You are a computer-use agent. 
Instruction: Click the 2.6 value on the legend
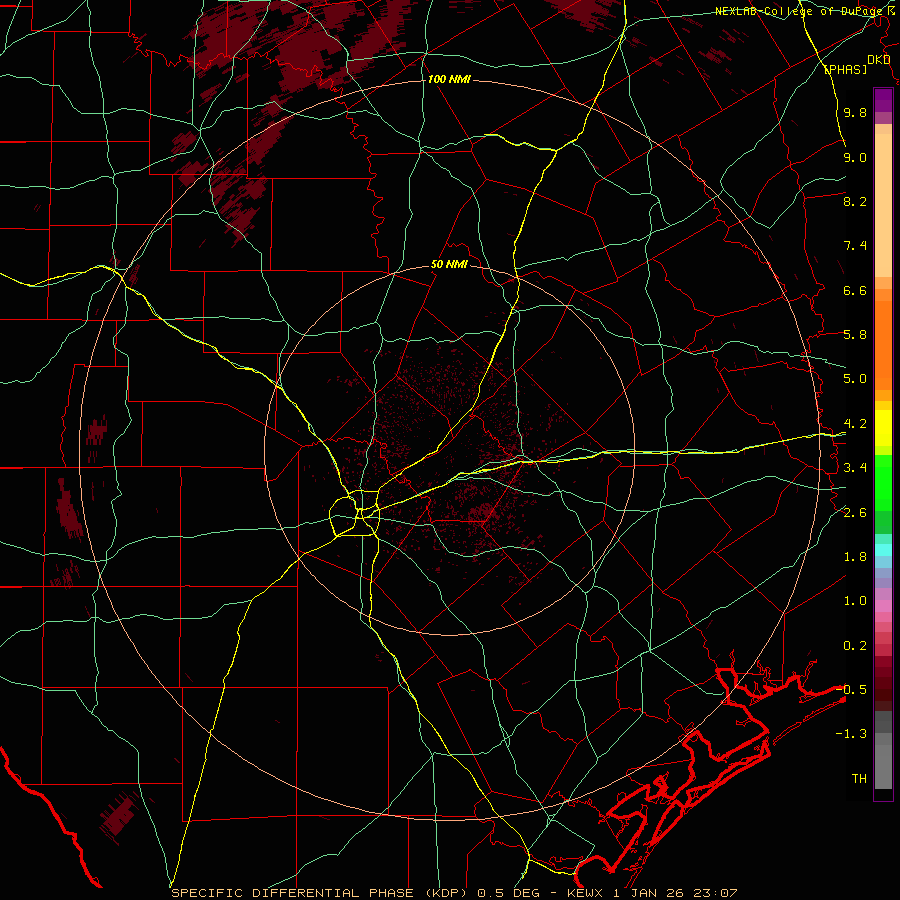[855, 513]
